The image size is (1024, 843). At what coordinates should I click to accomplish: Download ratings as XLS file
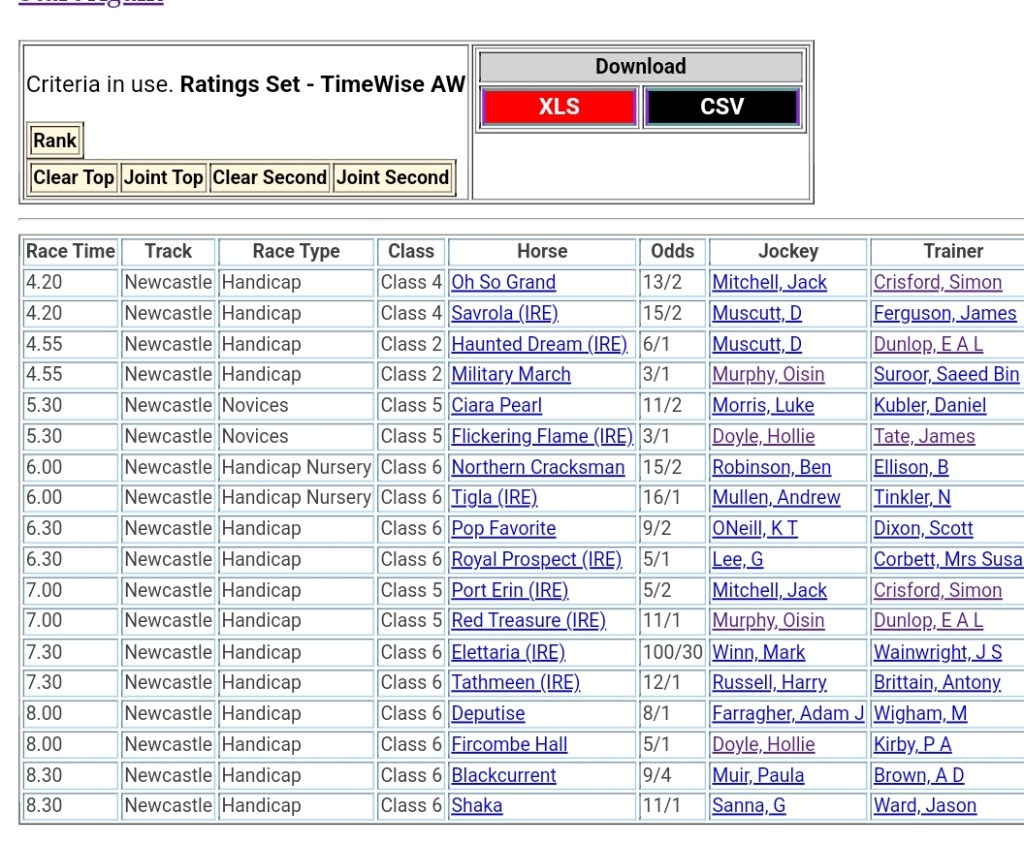pos(559,107)
